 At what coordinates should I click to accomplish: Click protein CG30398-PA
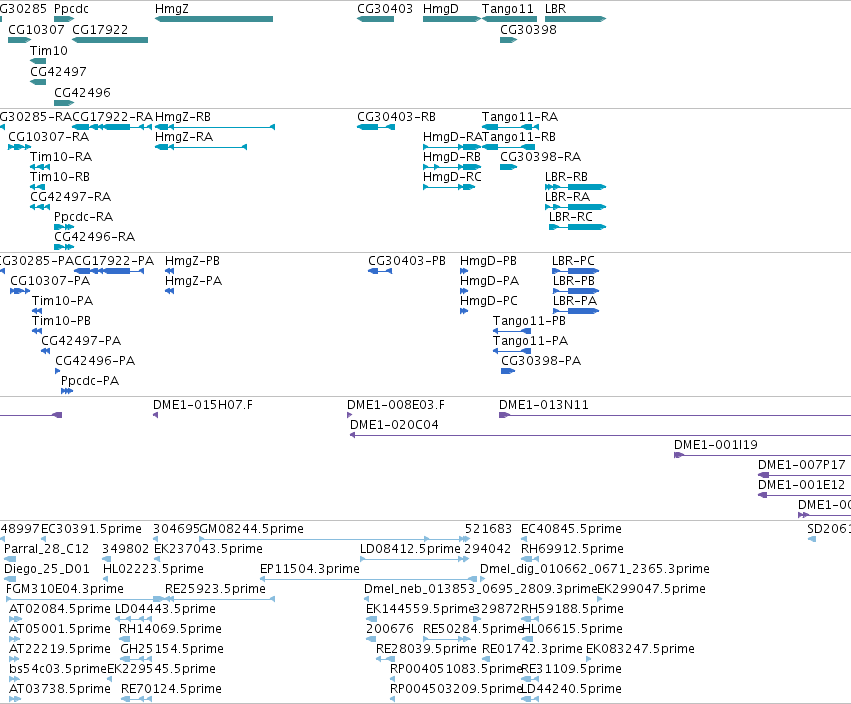tap(507, 371)
